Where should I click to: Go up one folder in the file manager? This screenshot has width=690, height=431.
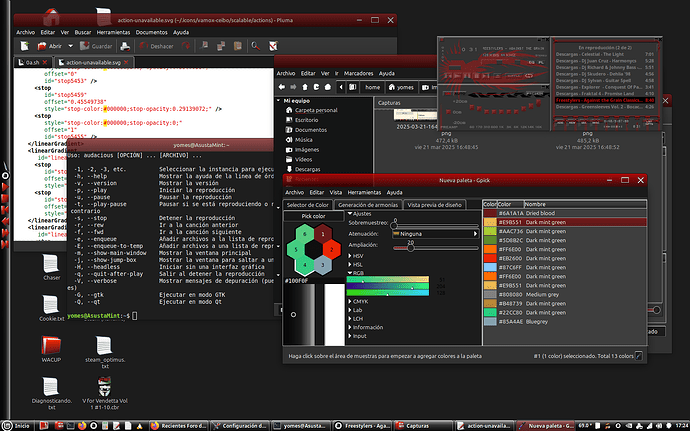point(305,87)
